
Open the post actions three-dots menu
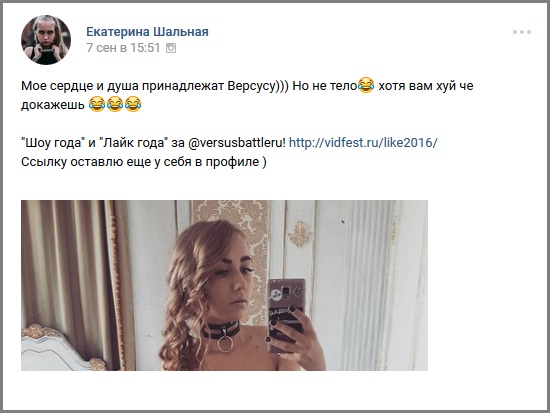point(522,32)
